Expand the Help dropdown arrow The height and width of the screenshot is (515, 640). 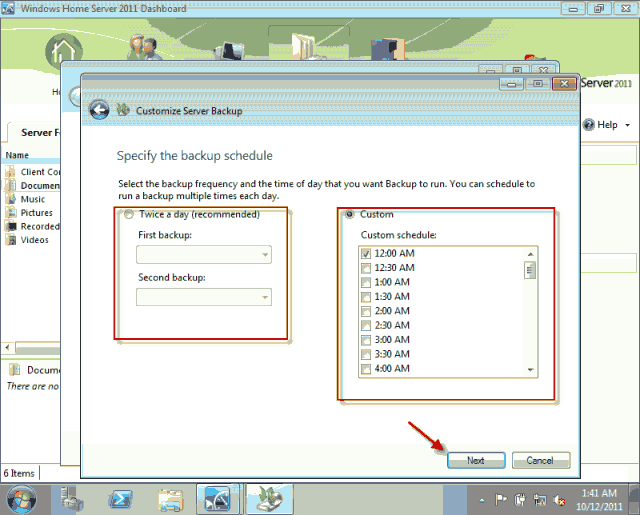tap(627, 125)
